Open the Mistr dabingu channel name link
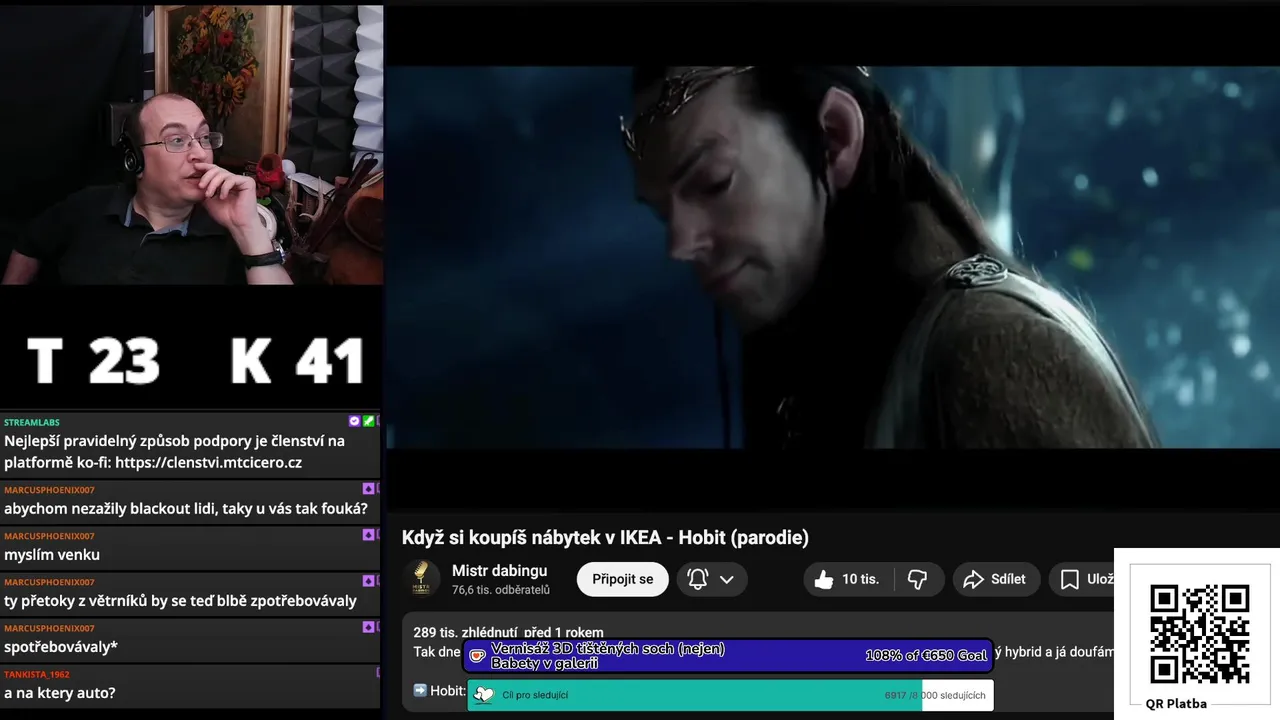Image resolution: width=1280 pixels, height=720 pixels. (x=499, y=570)
